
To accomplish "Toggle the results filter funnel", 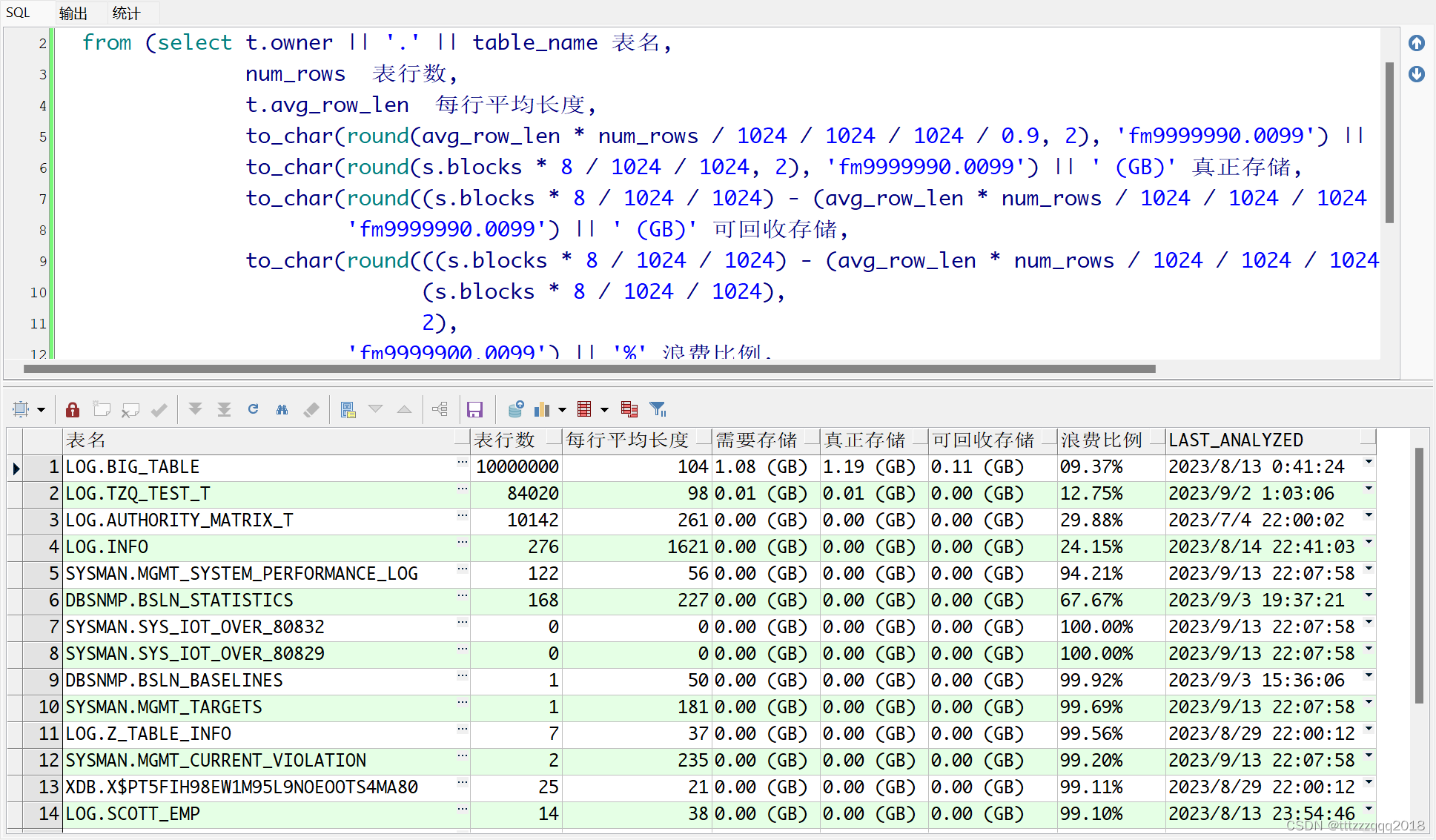I will pyautogui.click(x=657, y=409).
